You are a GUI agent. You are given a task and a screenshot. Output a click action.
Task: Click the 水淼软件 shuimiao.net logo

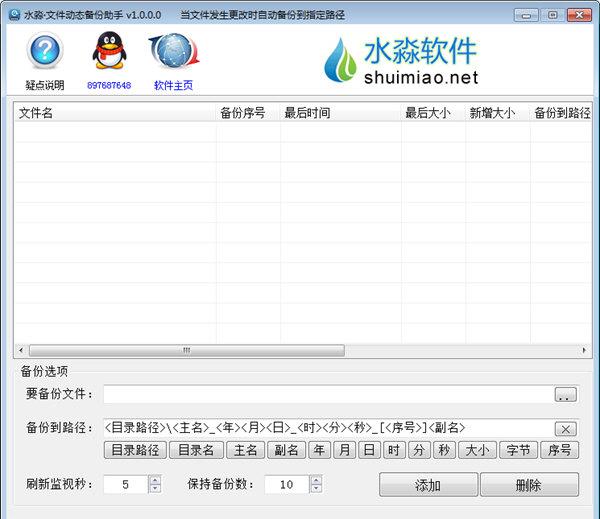(400, 60)
